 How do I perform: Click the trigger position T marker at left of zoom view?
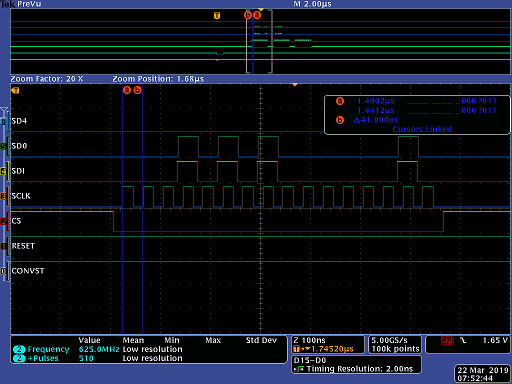(x=15, y=90)
